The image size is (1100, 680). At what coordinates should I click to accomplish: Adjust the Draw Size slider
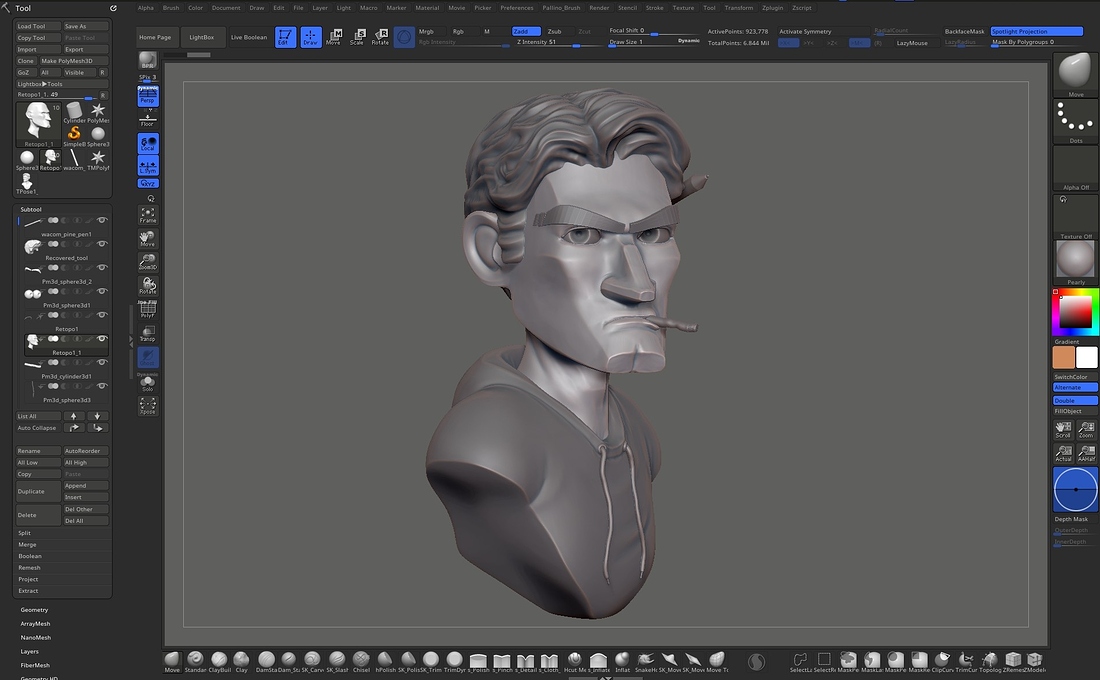point(654,42)
